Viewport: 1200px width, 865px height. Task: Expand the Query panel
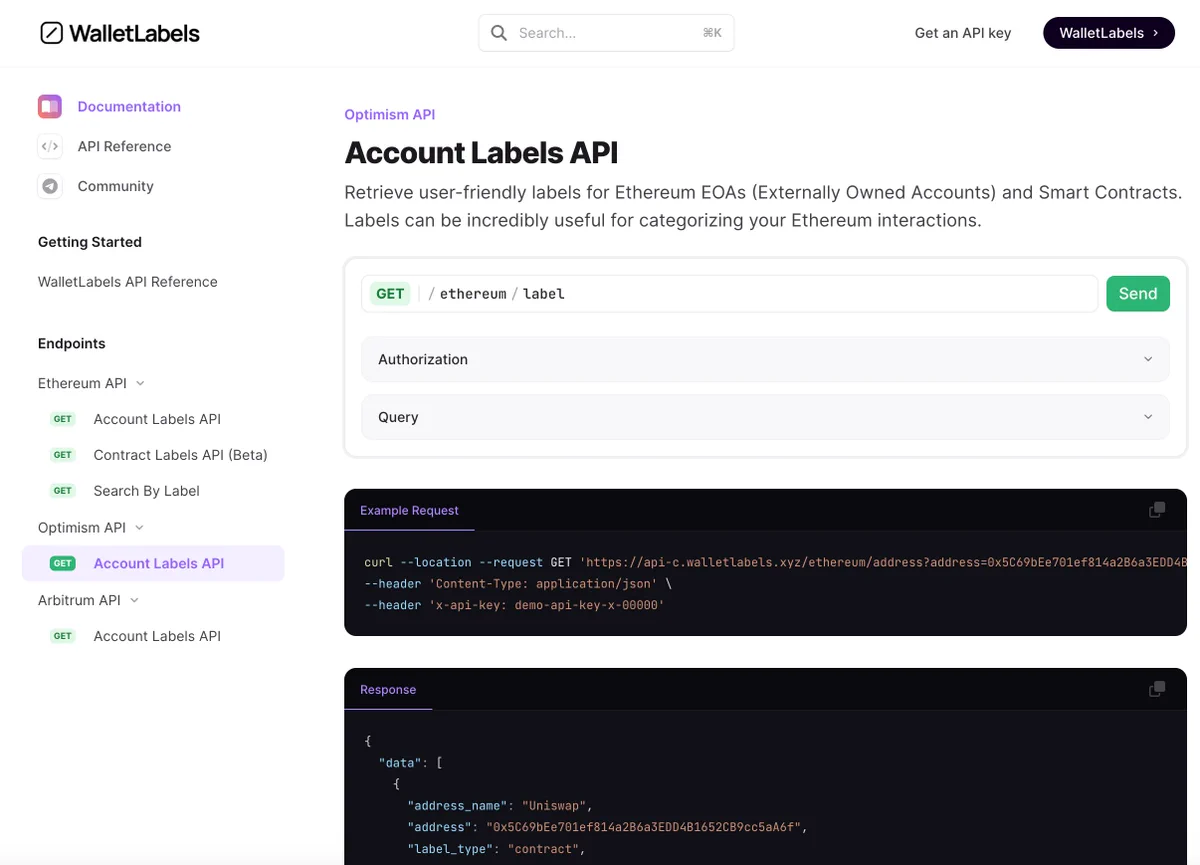[x=765, y=417]
